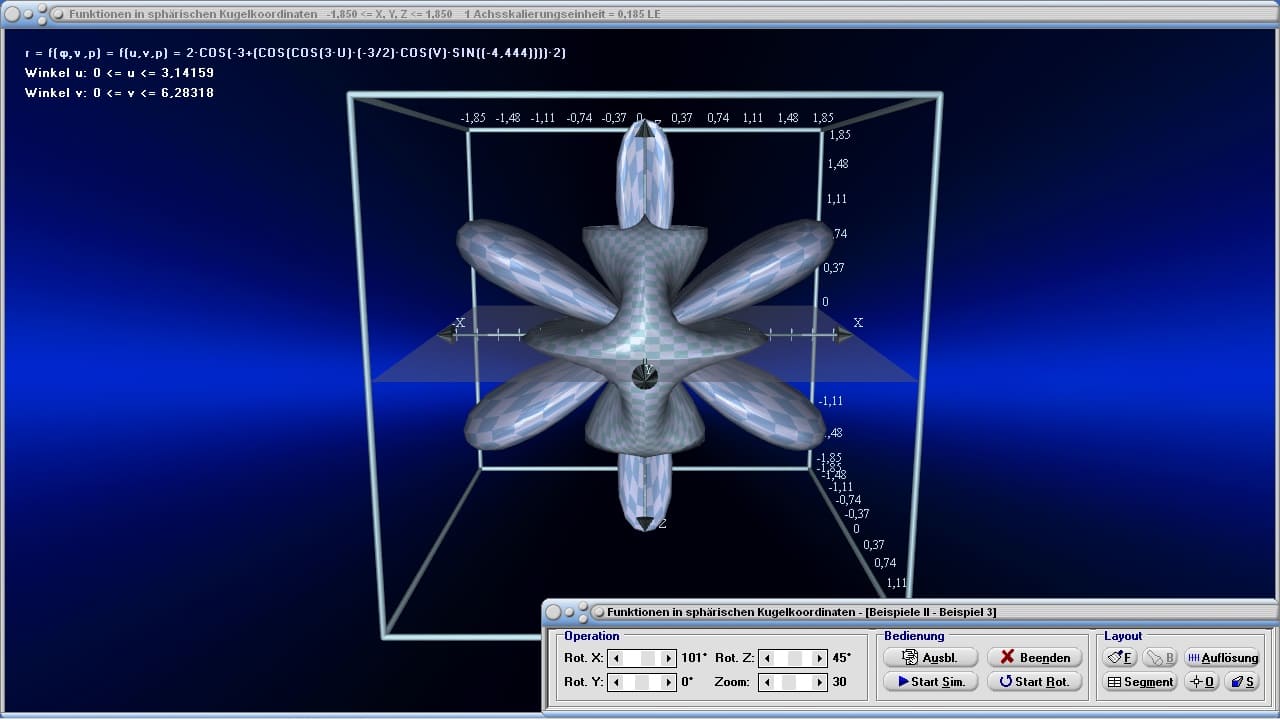Click the Beenden button
This screenshot has width=1280, height=720.
(x=1034, y=657)
